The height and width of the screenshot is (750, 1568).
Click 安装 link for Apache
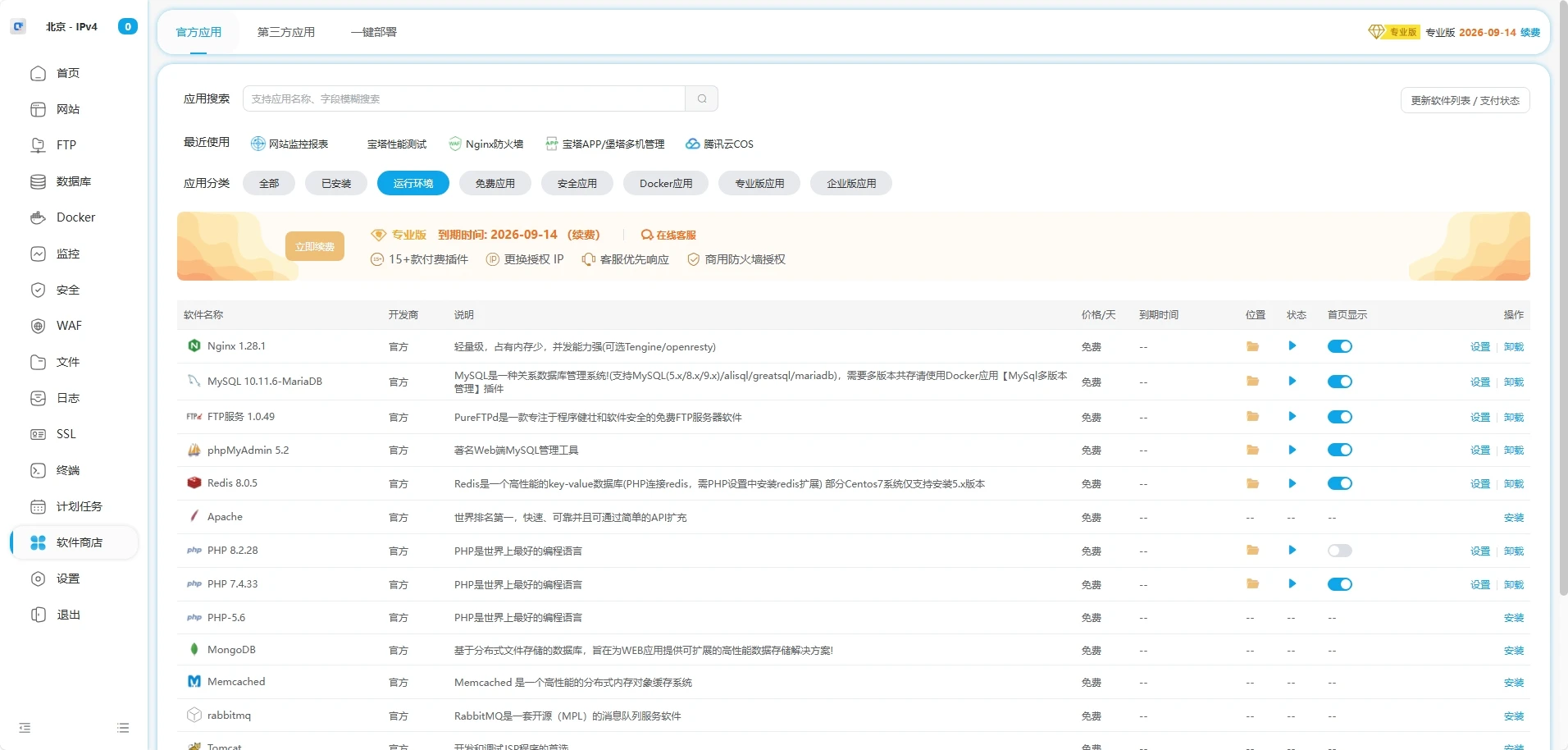pyautogui.click(x=1513, y=517)
